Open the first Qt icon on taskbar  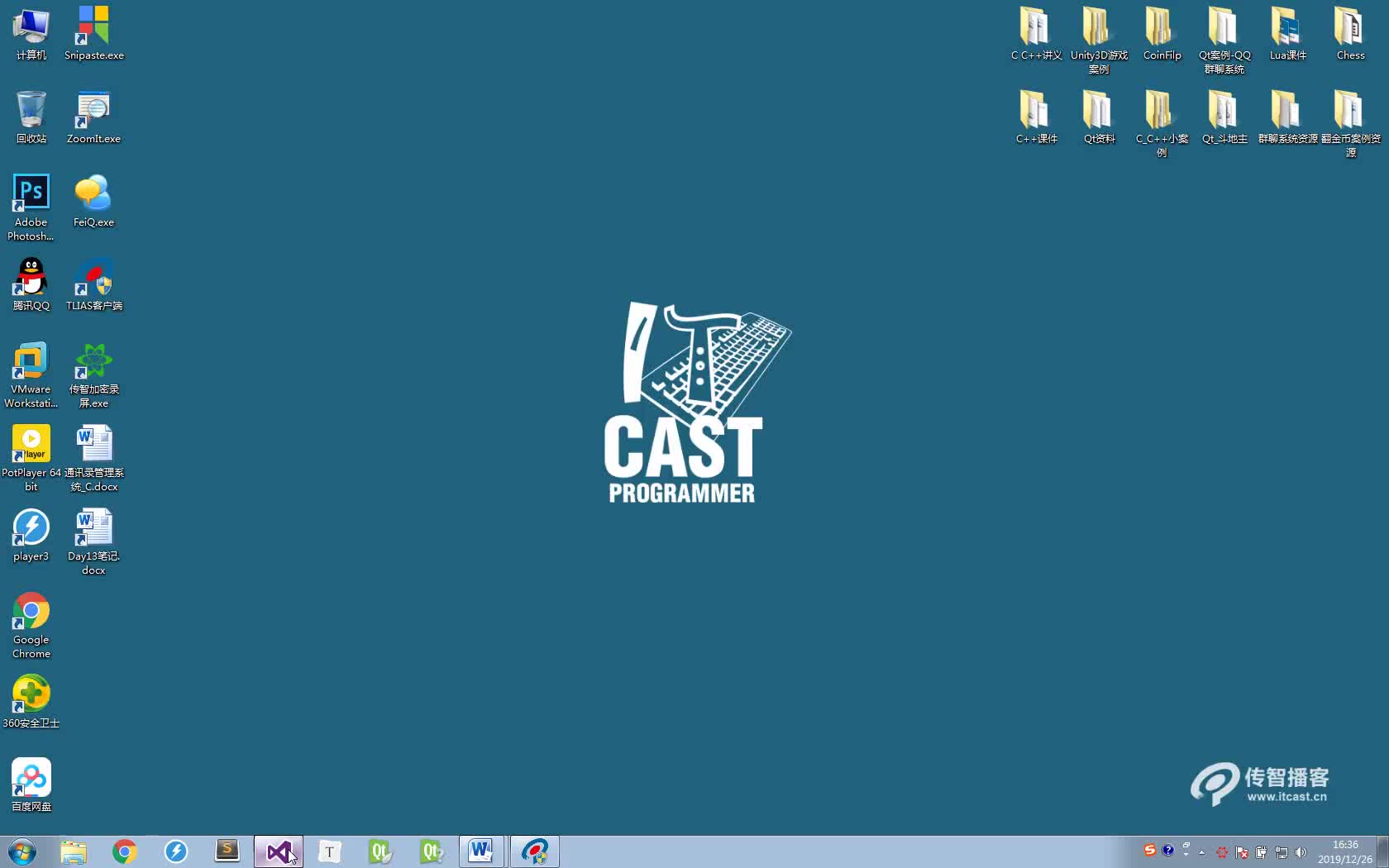(x=381, y=851)
